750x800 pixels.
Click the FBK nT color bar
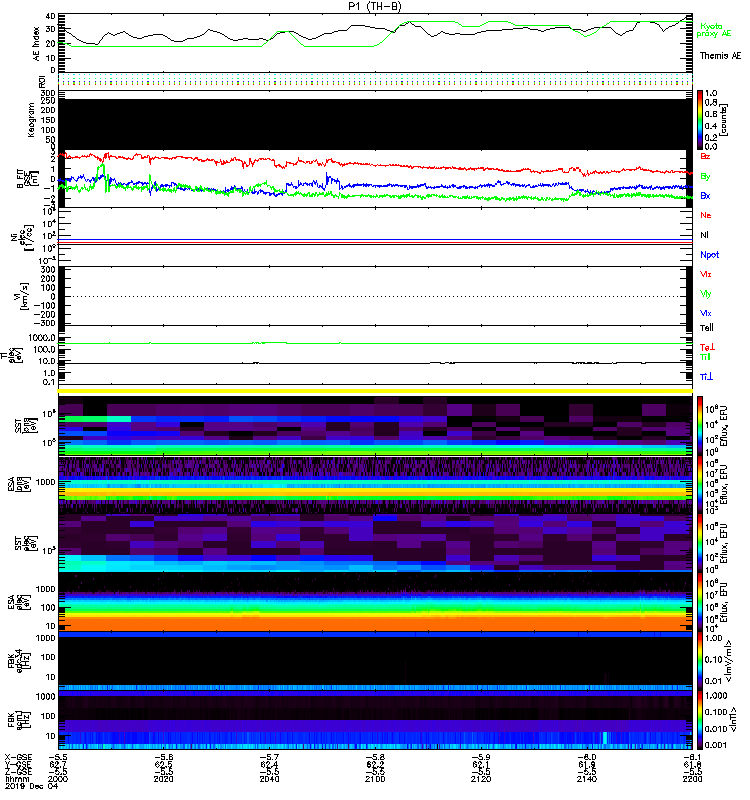click(x=700, y=720)
